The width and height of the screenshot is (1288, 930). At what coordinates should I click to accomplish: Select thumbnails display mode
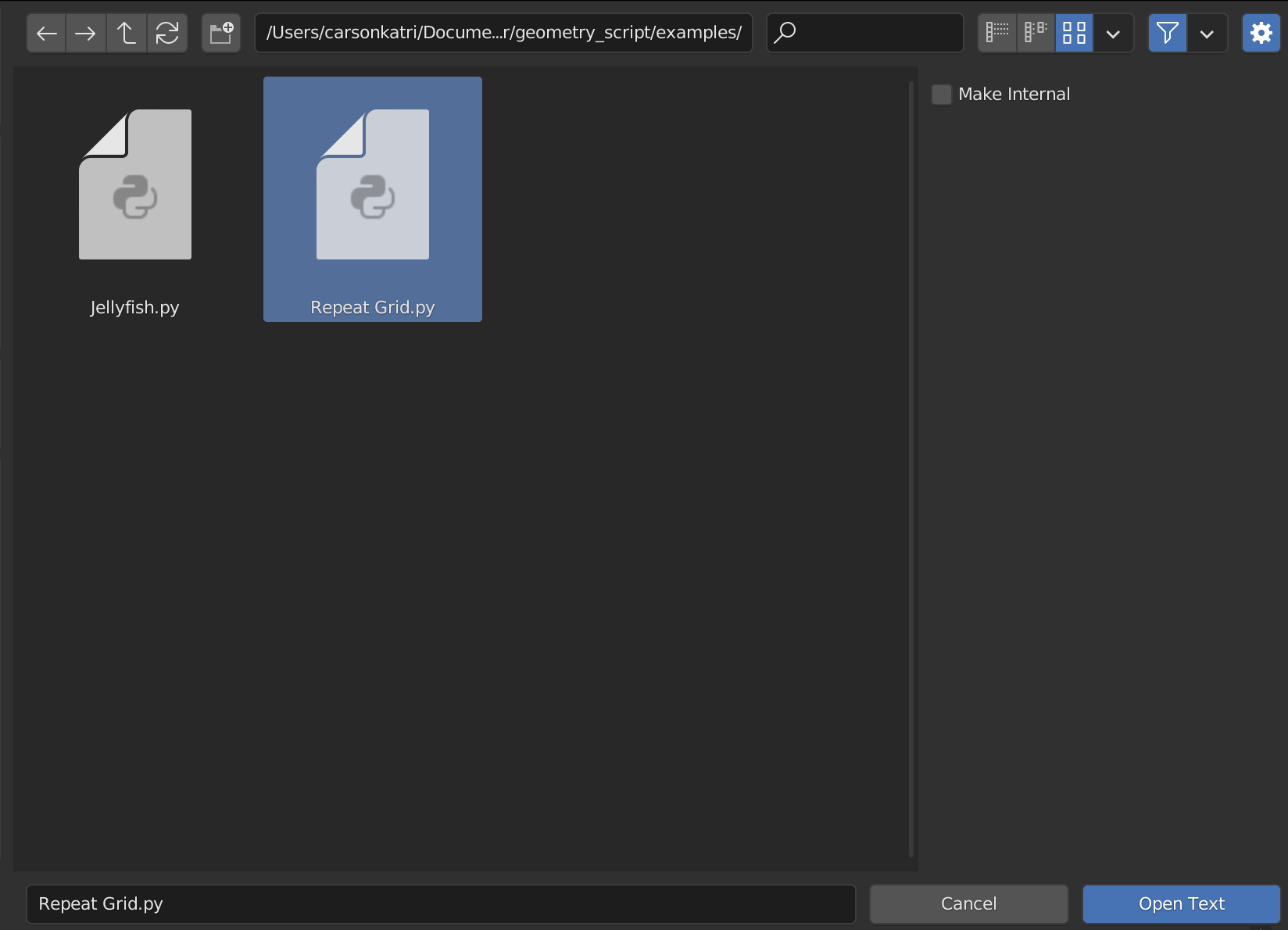click(1074, 33)
